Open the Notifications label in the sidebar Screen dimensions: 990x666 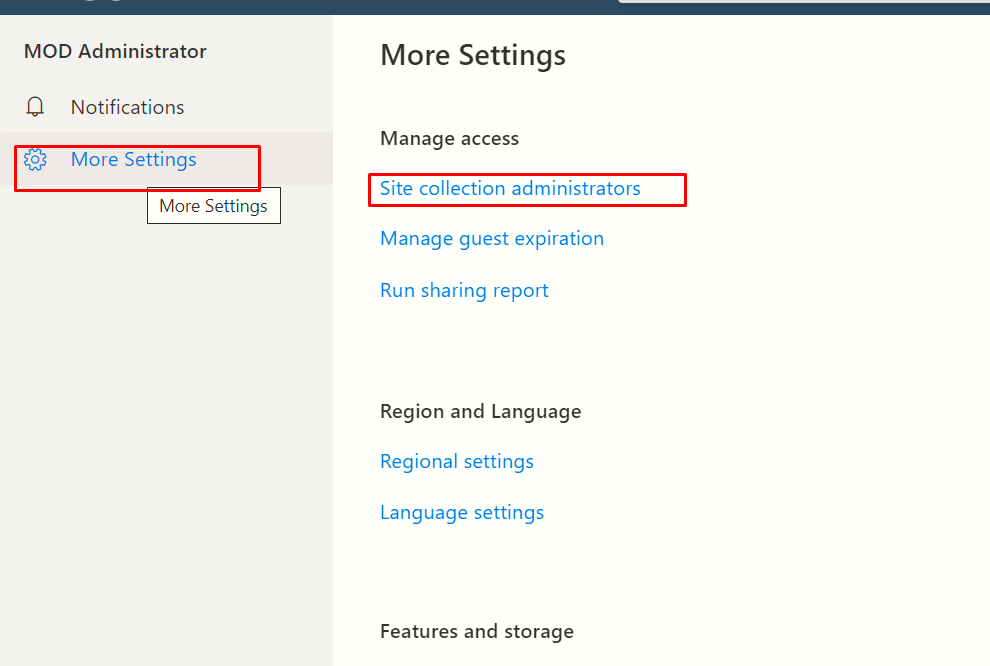tap(128, 107)
